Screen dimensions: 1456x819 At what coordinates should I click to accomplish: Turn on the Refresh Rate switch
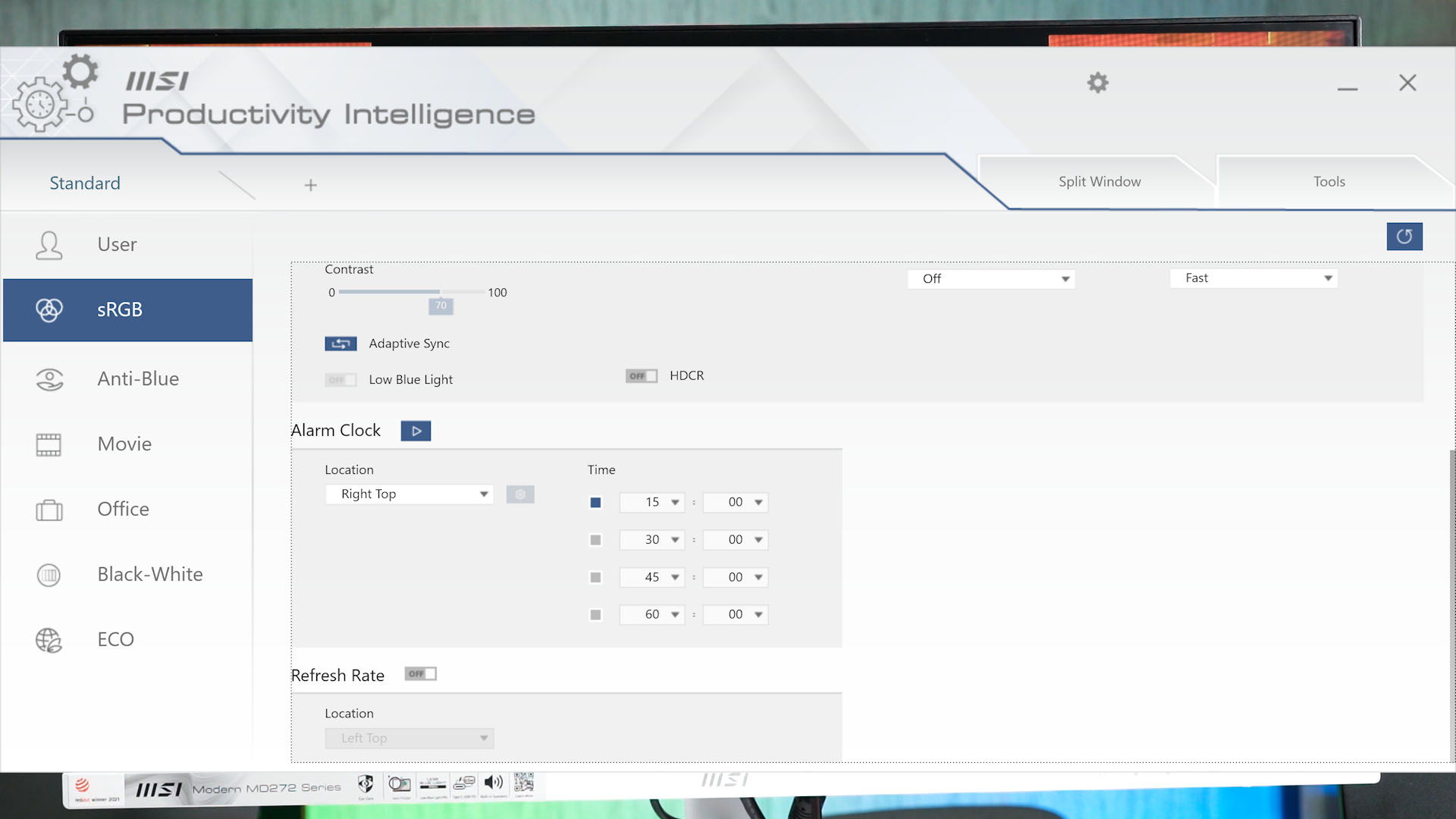[421, 673]
